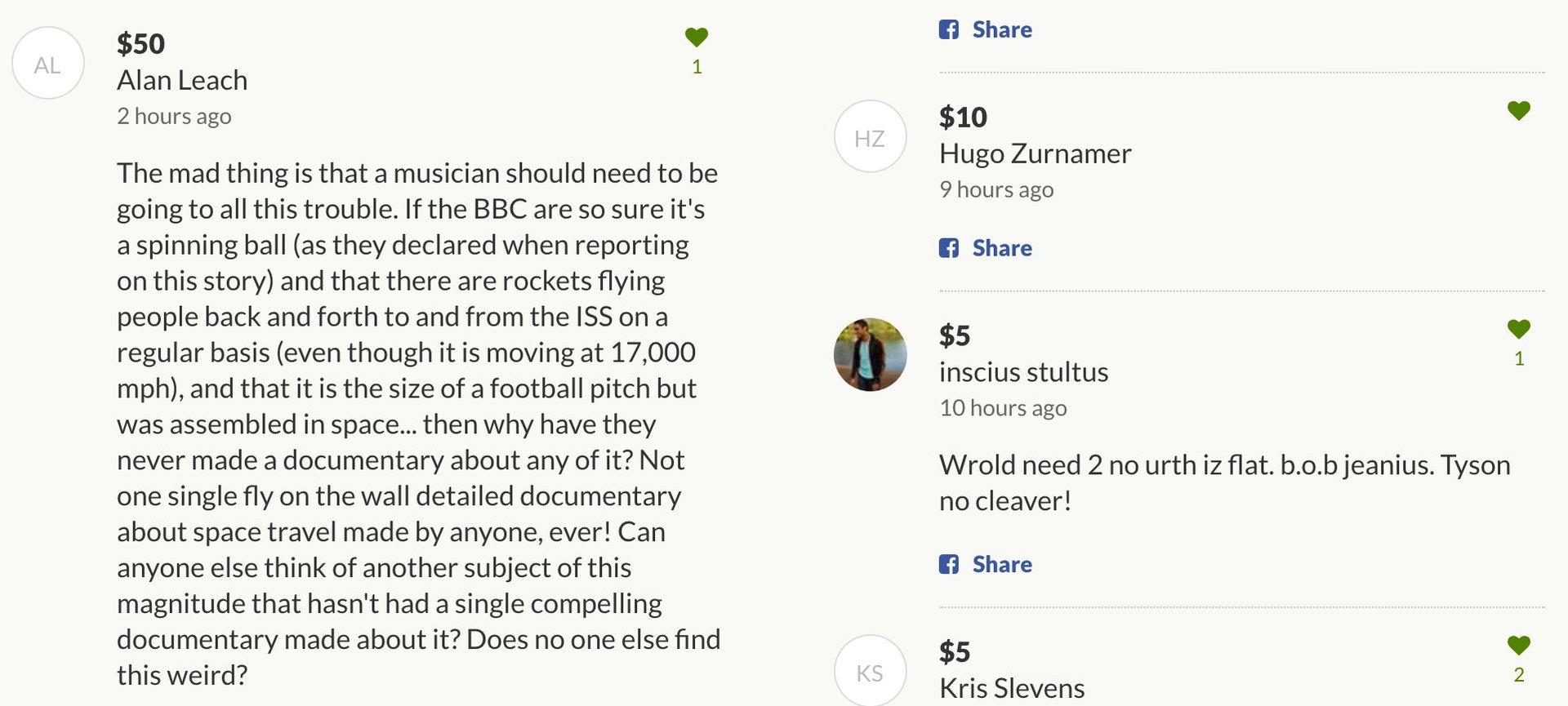Screen dimensions: 1568x706
Task: Open HZ avatar for Hugo Zurnamer
Action: point(871,136)
